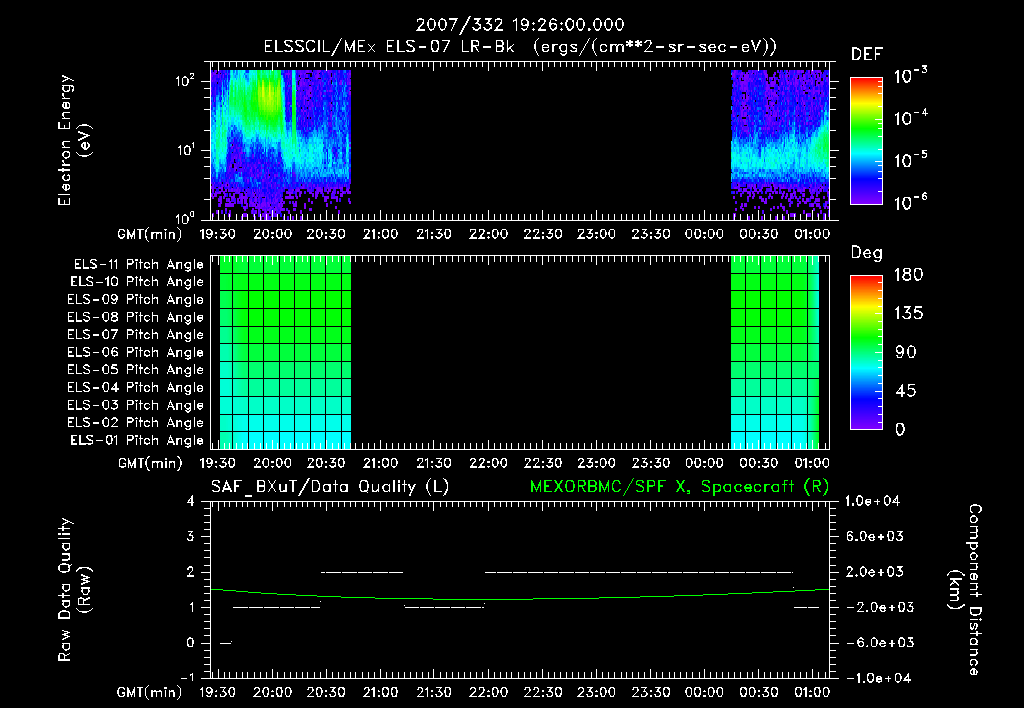Image resolution: width=1024 pixels, height=708 pixels.
Task: Click the Deg pitch angle color bar
Action: point(866,352)
